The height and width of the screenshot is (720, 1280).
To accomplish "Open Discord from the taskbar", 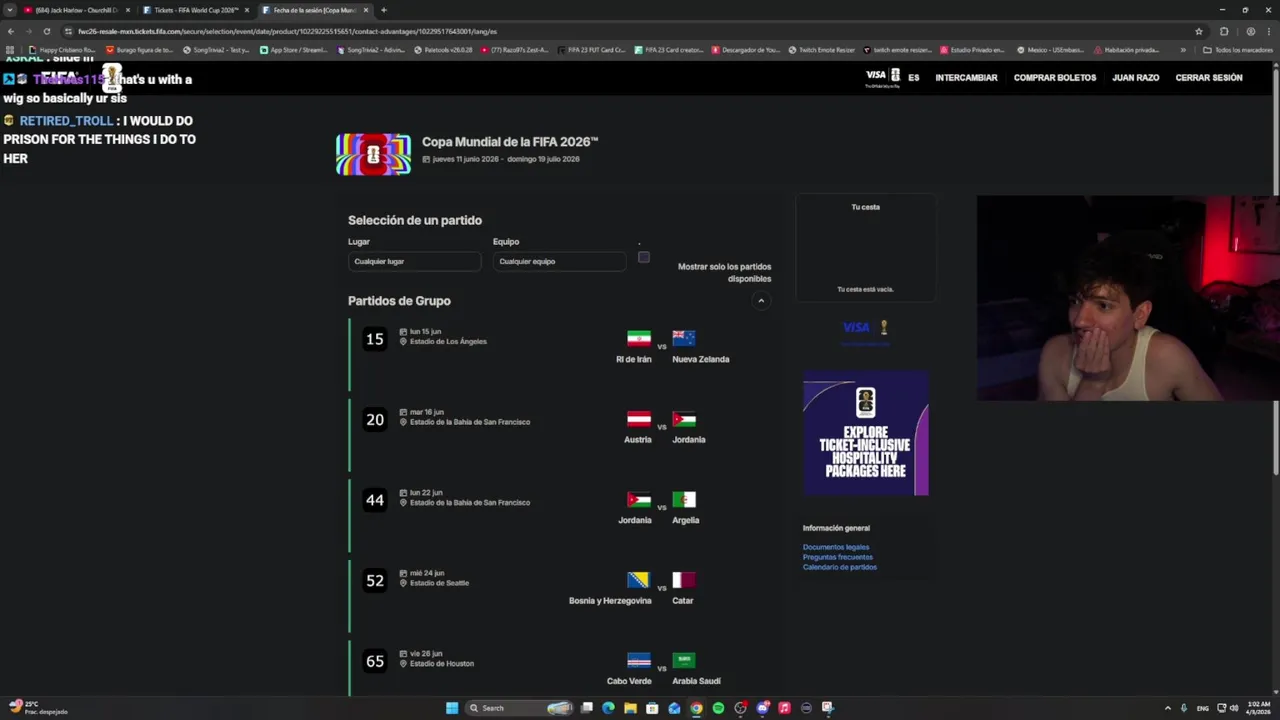I will [762, 708].
